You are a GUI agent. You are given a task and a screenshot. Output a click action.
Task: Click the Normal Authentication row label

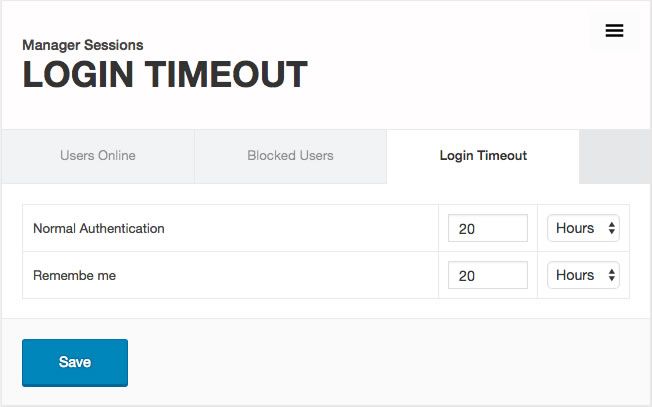click(99, 228)
